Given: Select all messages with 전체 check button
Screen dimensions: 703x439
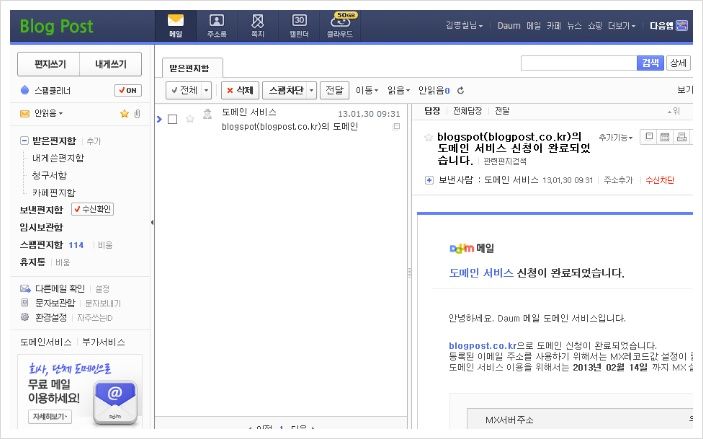Looking at the screenshot, I should click(184, 90).
